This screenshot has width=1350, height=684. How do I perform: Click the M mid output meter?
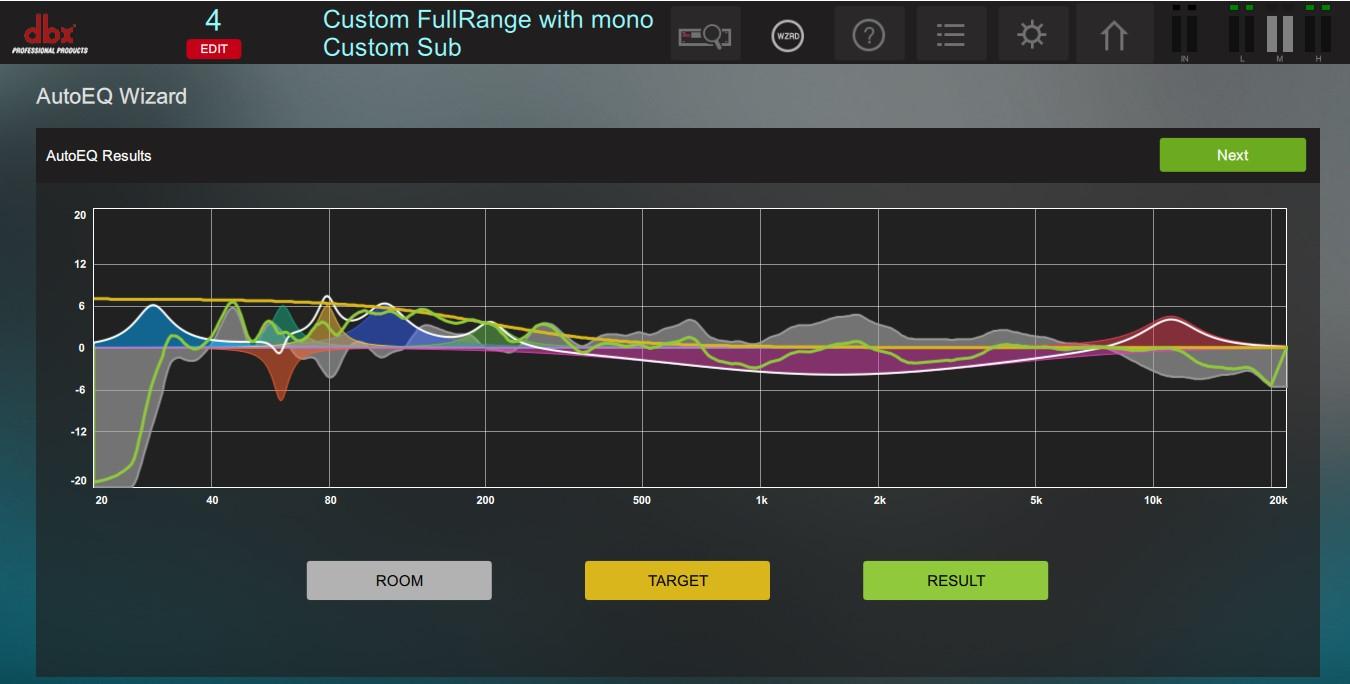tap(1279, 32)
